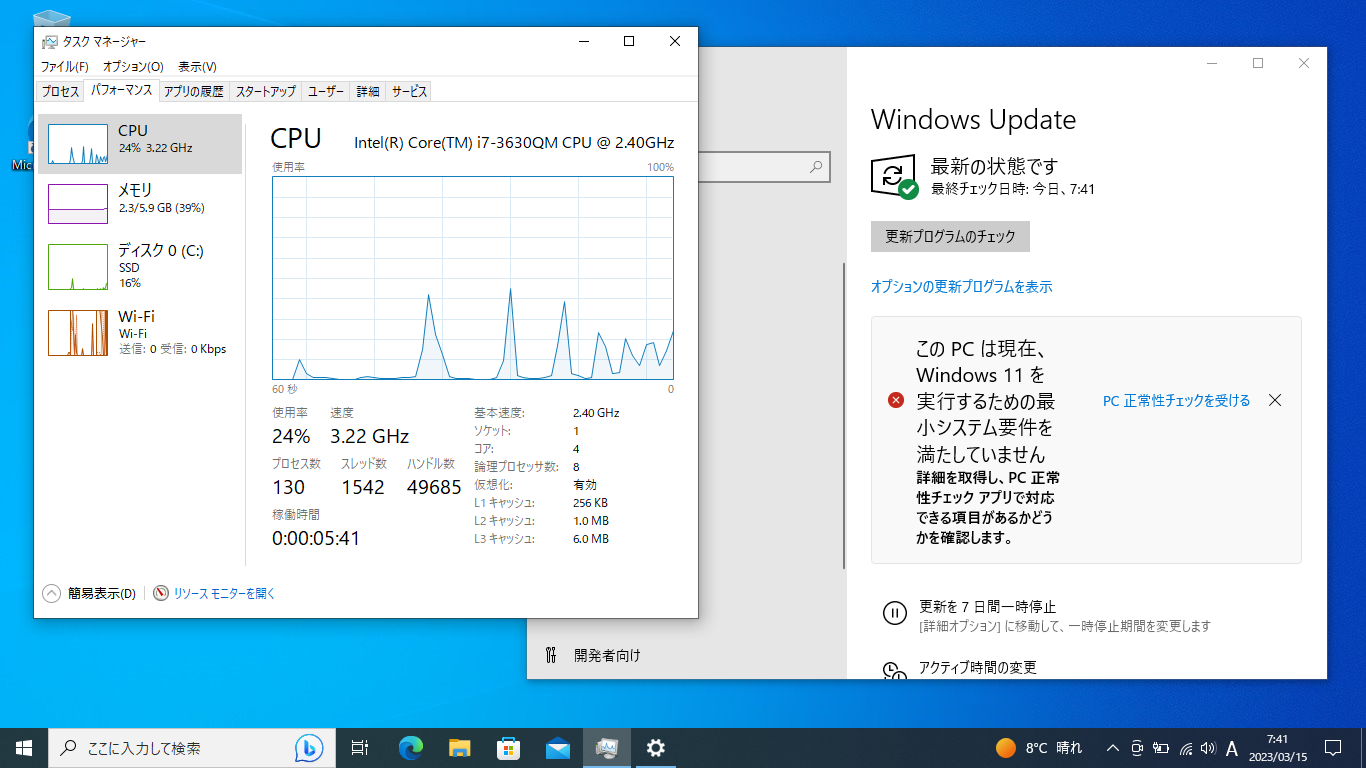Click the pause updates for 7 days icon
The image size is (1366, 768).
tap(894, 613)
